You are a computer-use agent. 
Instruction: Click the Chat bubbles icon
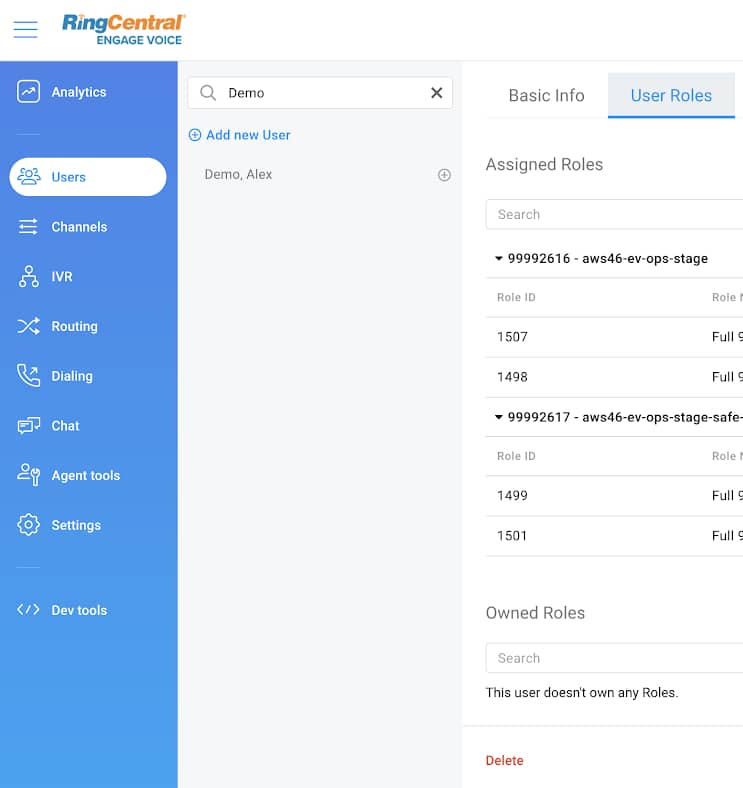29,426
